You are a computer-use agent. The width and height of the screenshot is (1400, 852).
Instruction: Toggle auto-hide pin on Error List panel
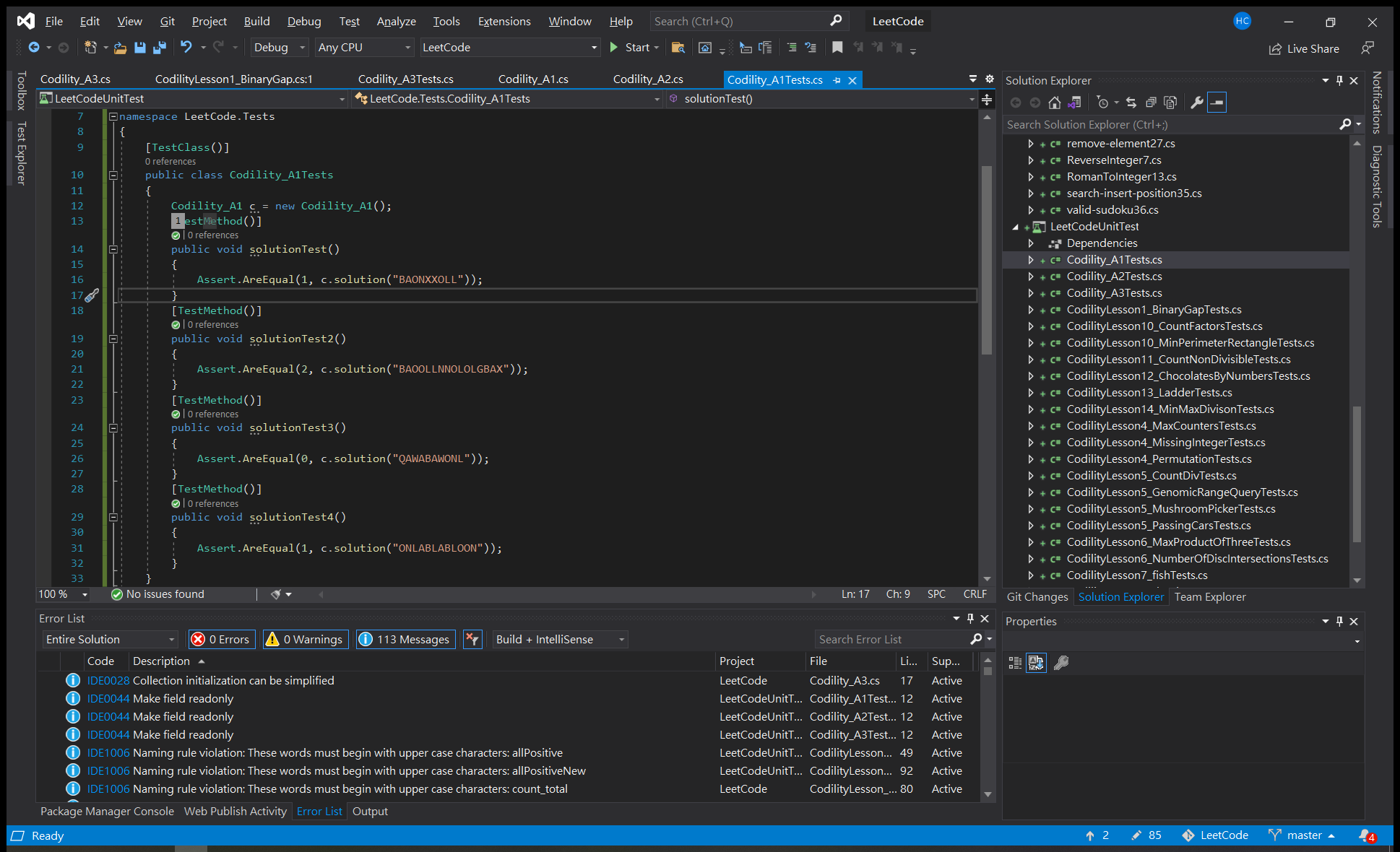tap(971, 619)
